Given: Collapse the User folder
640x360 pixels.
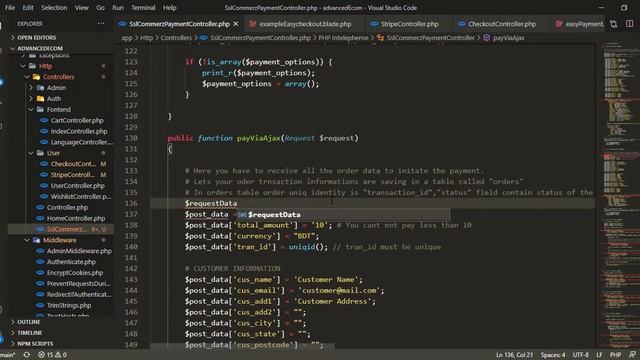Looking at the screenshot, I should coord(53,153).
